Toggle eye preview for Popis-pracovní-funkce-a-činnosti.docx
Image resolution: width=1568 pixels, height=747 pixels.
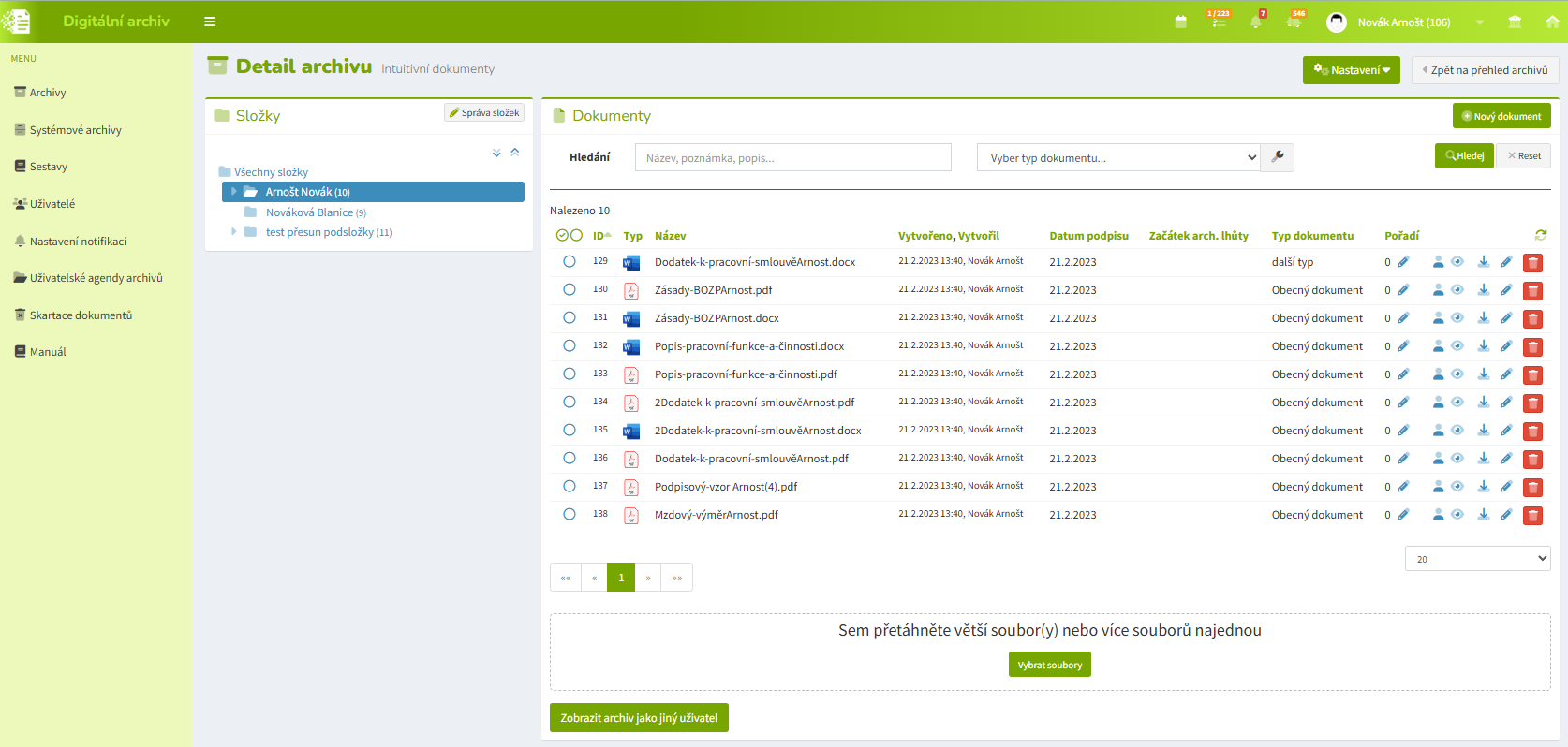pyautogui.click(x=1457, y=346)
